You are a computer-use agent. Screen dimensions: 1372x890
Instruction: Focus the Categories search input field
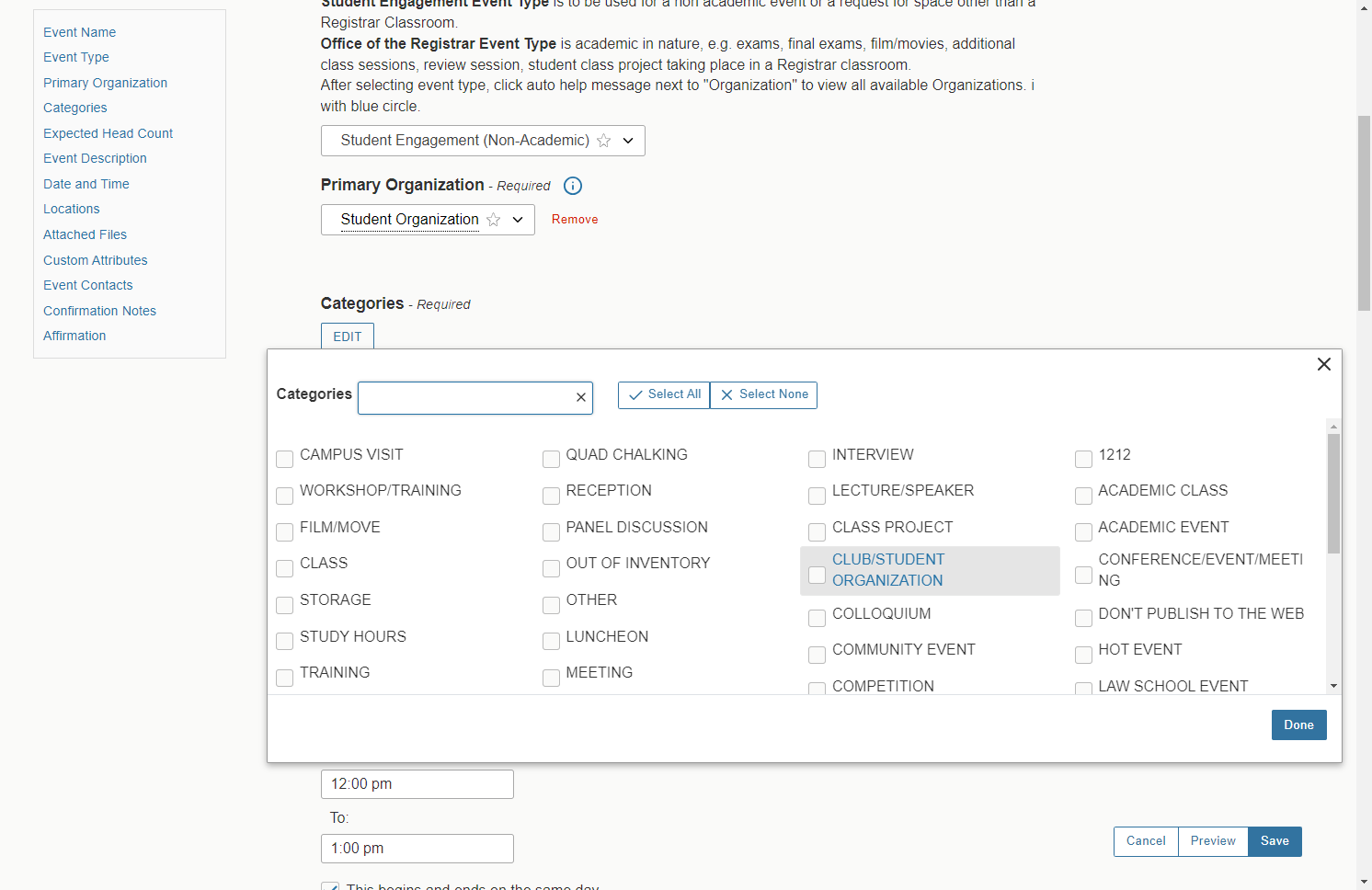pos(466,397)
